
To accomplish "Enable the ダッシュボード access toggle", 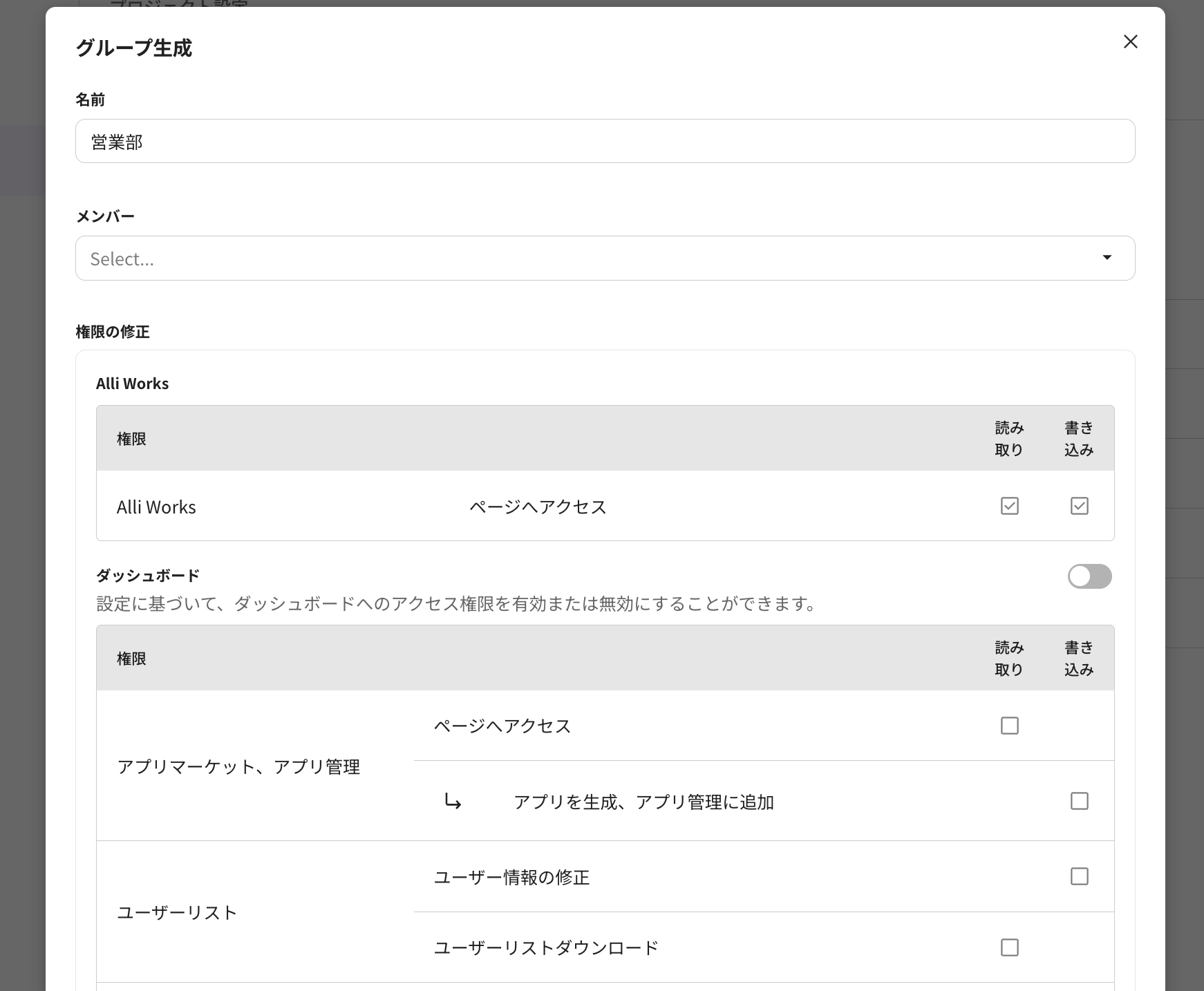I will coord(1089,576).
